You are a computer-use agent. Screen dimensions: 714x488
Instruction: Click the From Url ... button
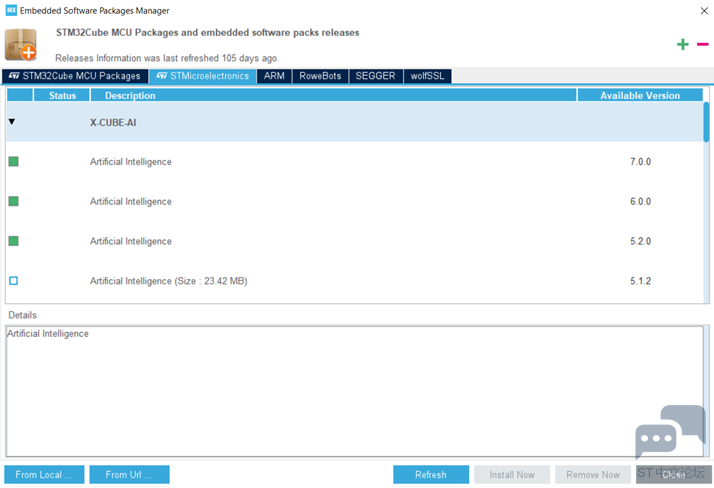[129, 474]
